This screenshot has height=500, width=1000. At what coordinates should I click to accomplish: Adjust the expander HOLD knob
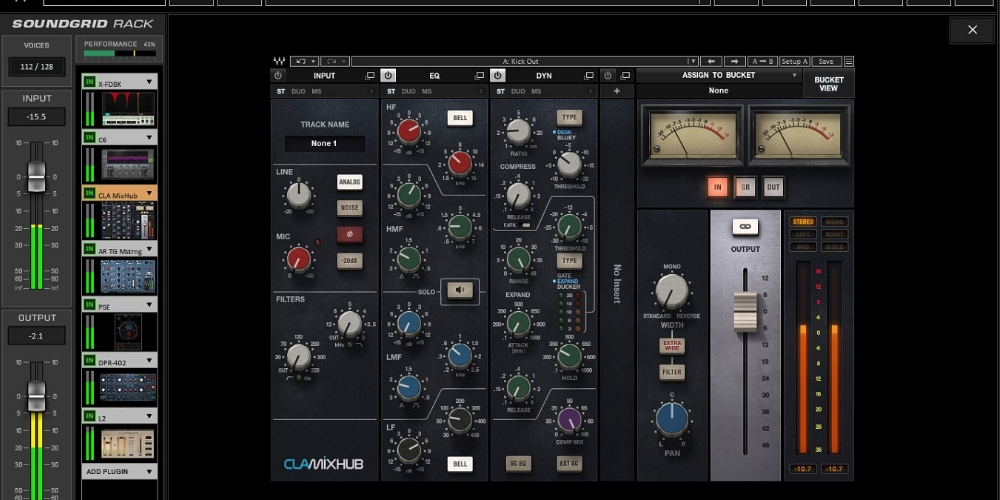click(x=569, y=356)
